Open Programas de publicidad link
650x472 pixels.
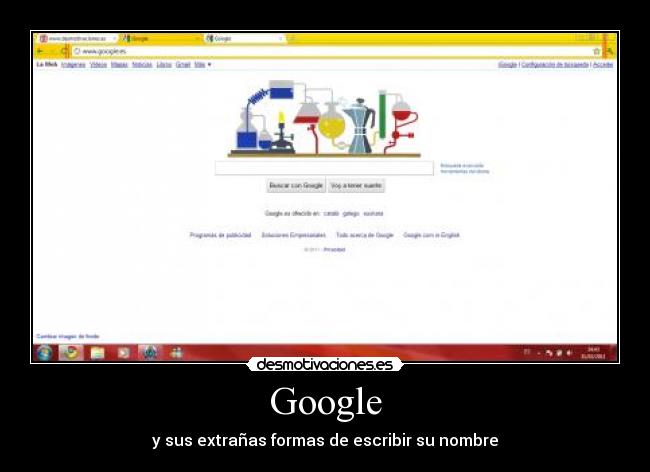click(221, 235)
